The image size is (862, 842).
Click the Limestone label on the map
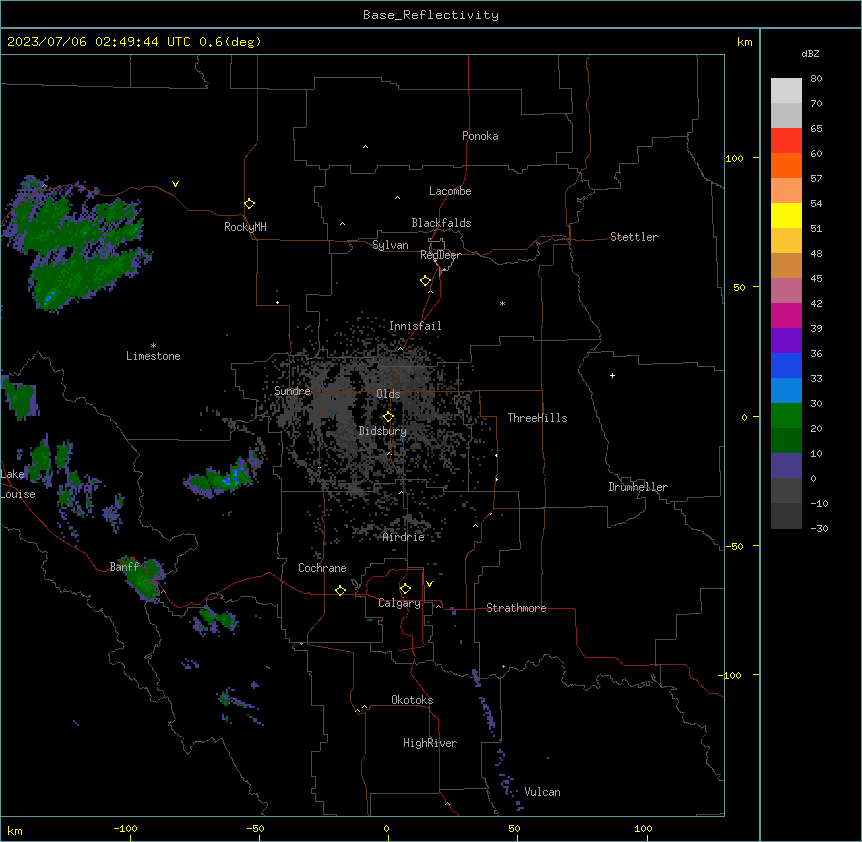153,356
